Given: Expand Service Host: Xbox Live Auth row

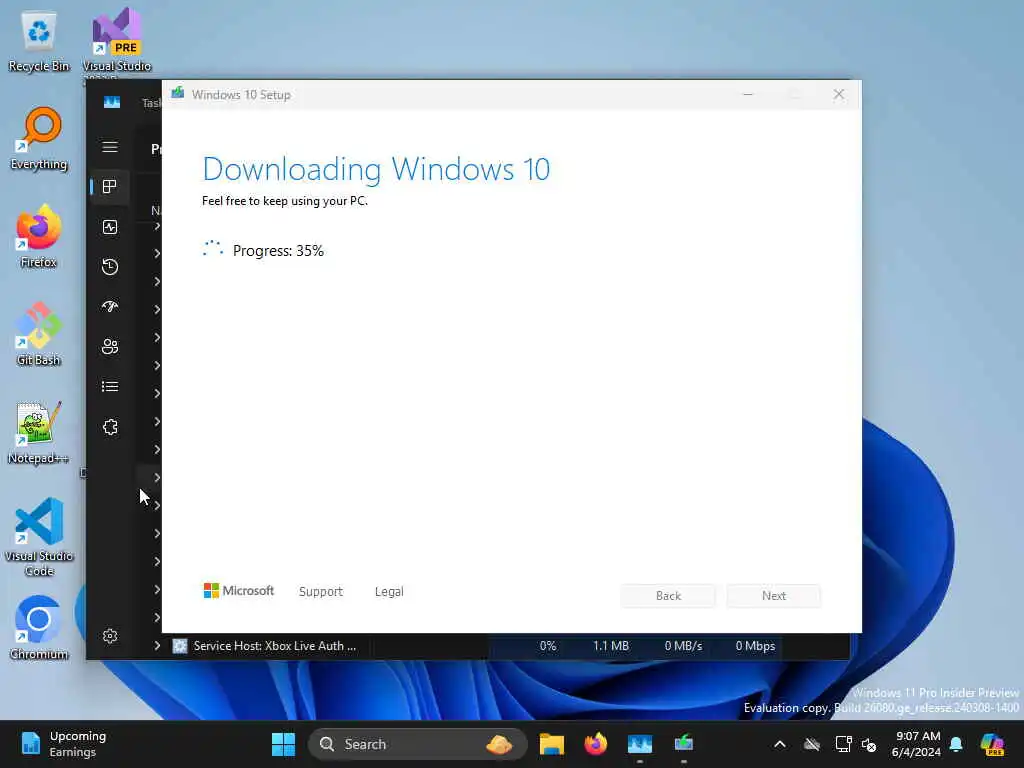Looking at the screenshot, I should tap(157, 645).
